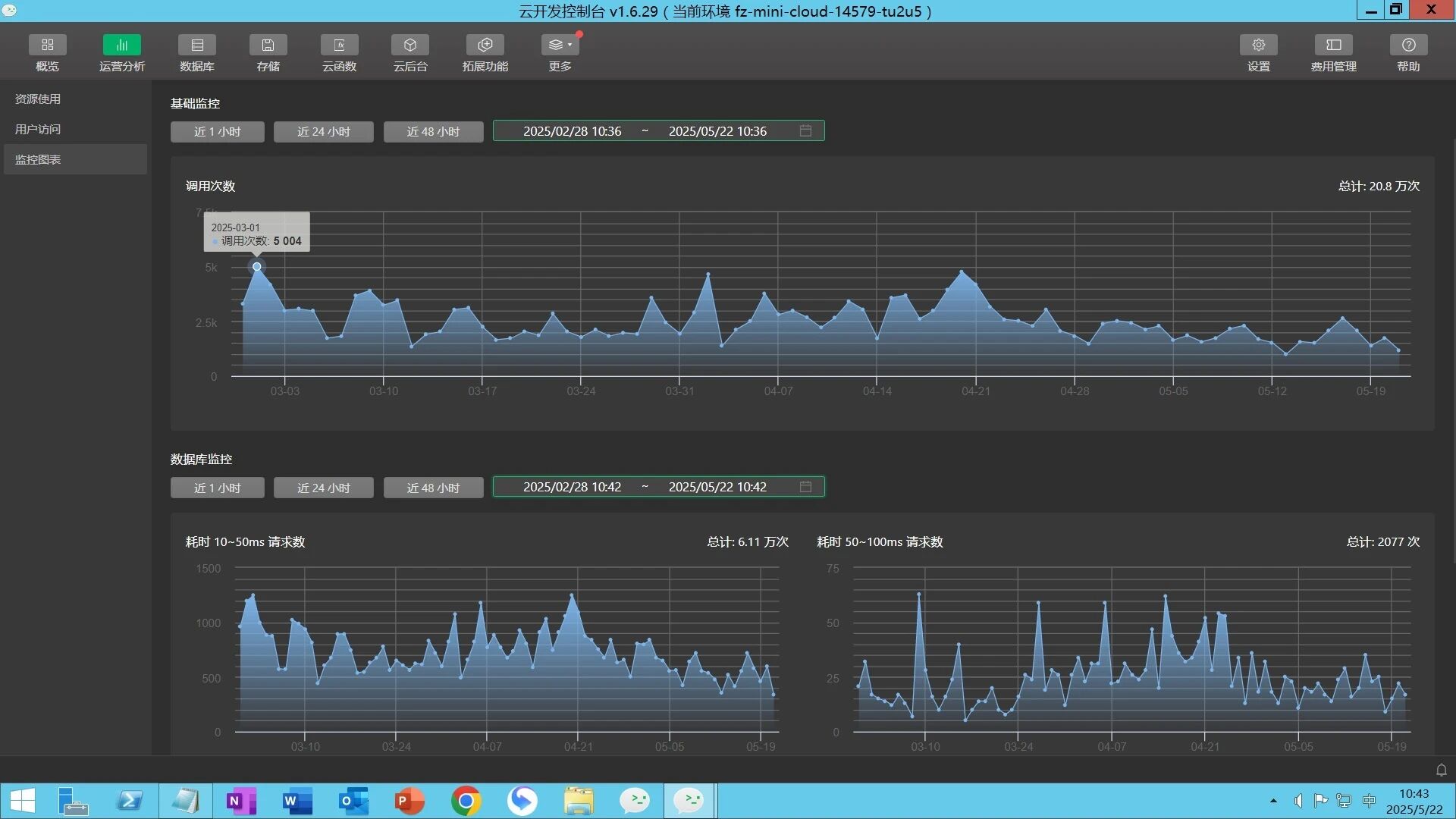
Task: Click the 2025-03-01 data point on 调用次数 chart
Action: (x=257, y=267)
